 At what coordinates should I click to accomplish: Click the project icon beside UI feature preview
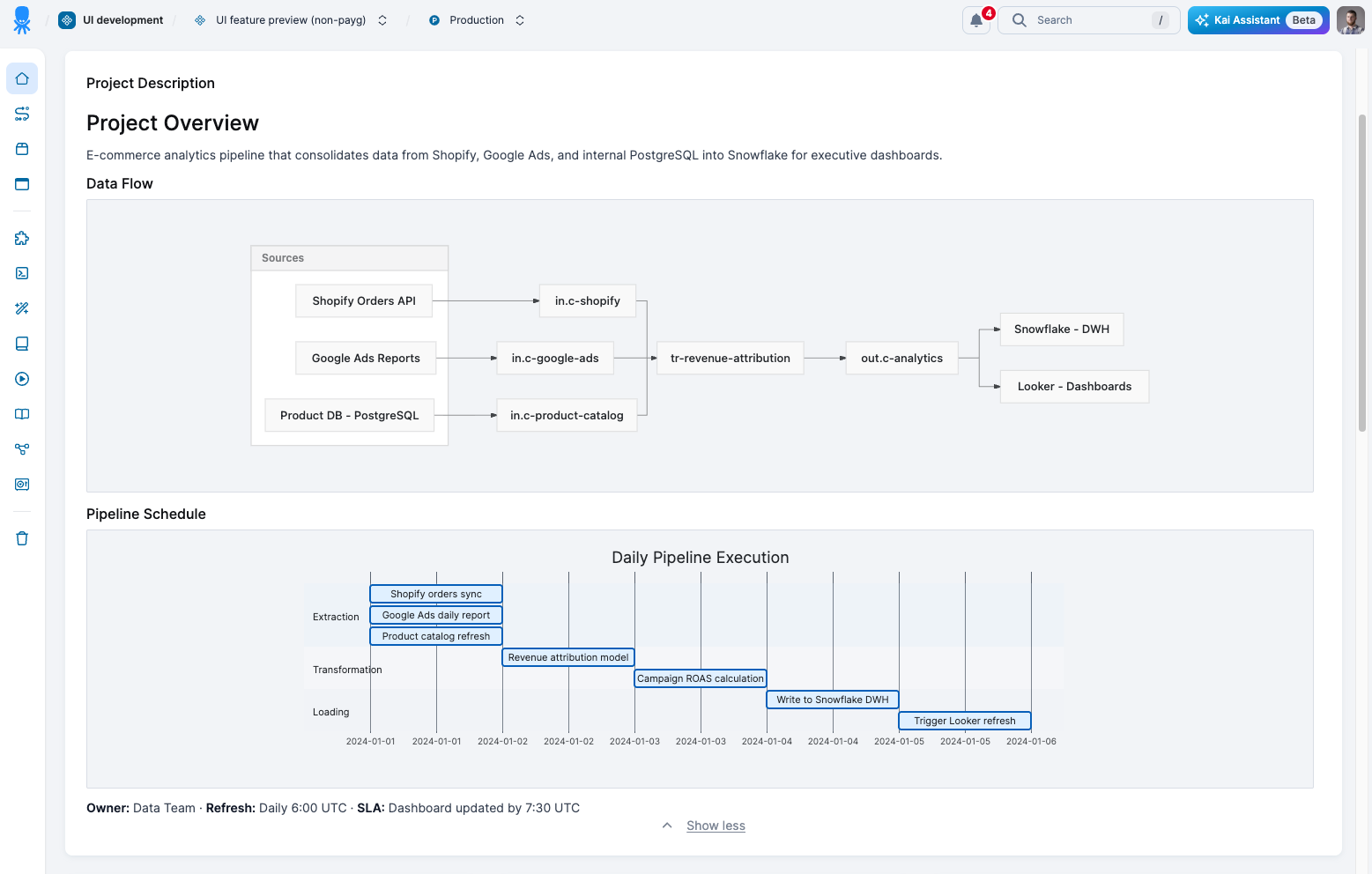click(x=200, y=20)
